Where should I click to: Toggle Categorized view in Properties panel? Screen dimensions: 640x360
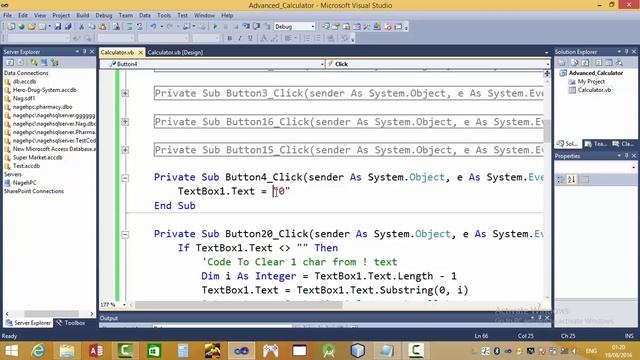560,180
